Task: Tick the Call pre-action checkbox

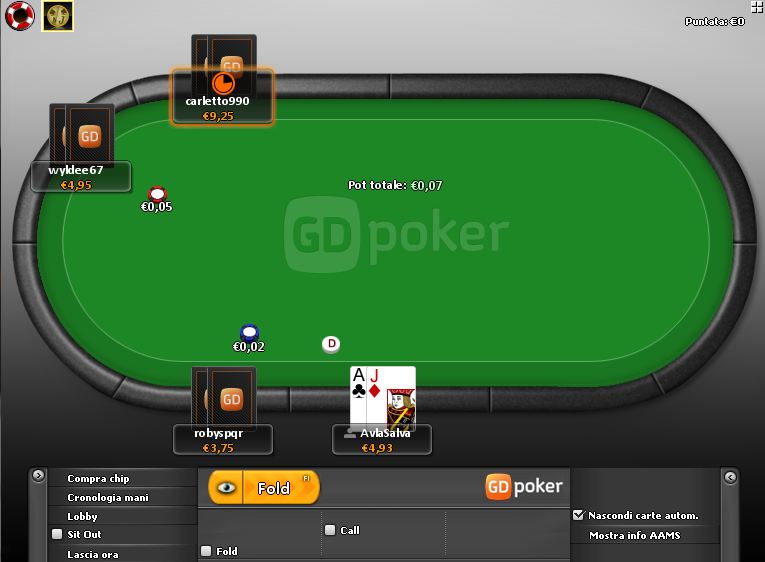Action: click(330, 530)
